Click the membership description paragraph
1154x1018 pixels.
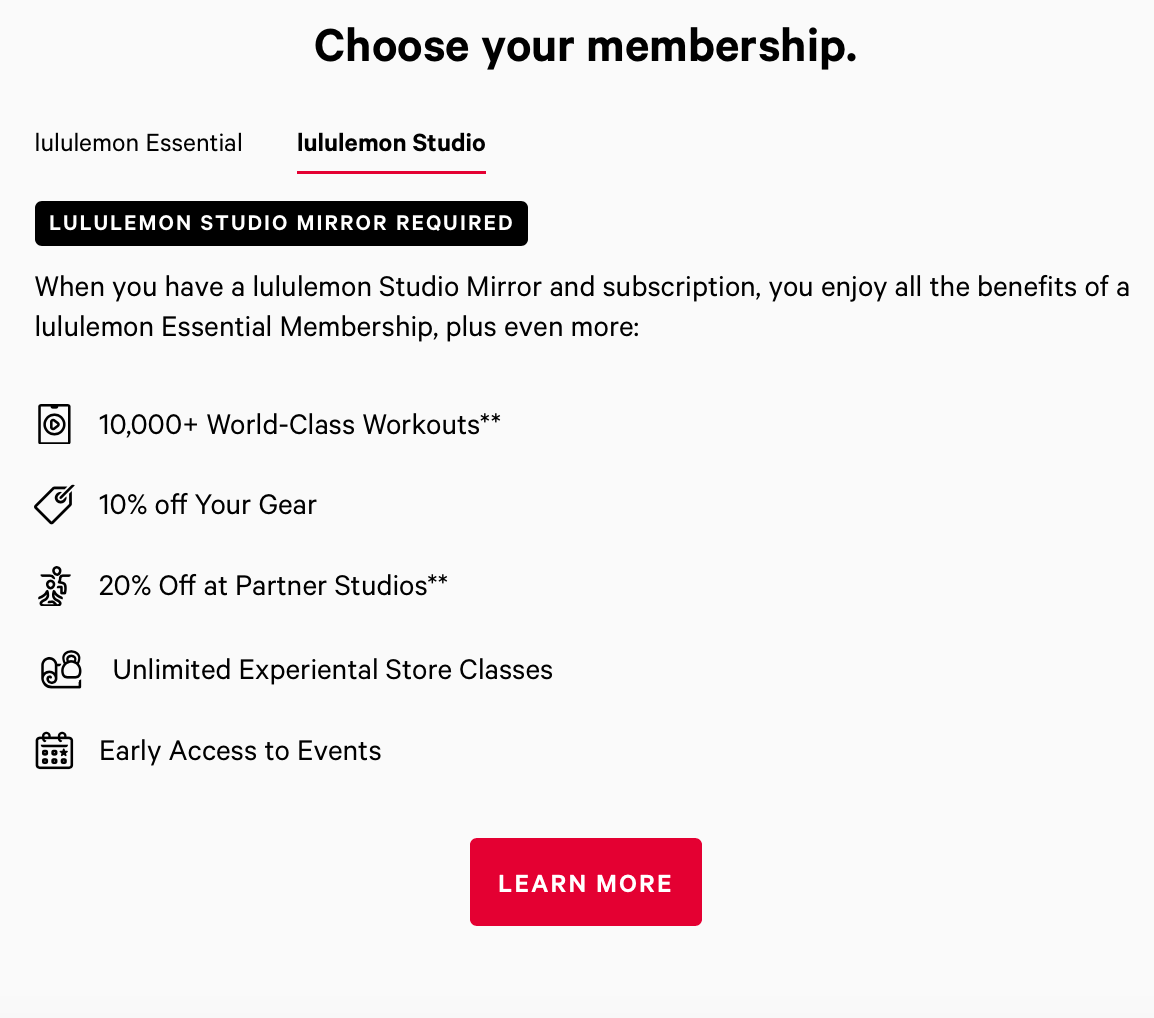pos(582,306)
